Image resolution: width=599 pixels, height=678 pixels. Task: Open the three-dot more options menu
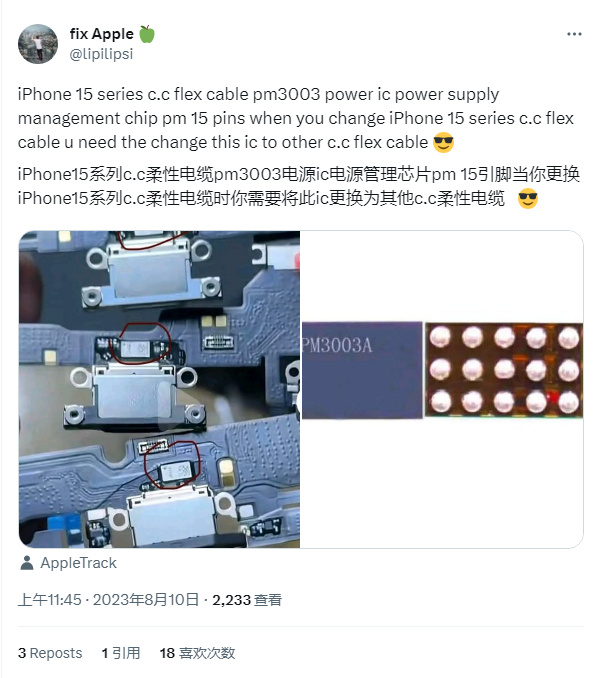click(x=574, y=34)
